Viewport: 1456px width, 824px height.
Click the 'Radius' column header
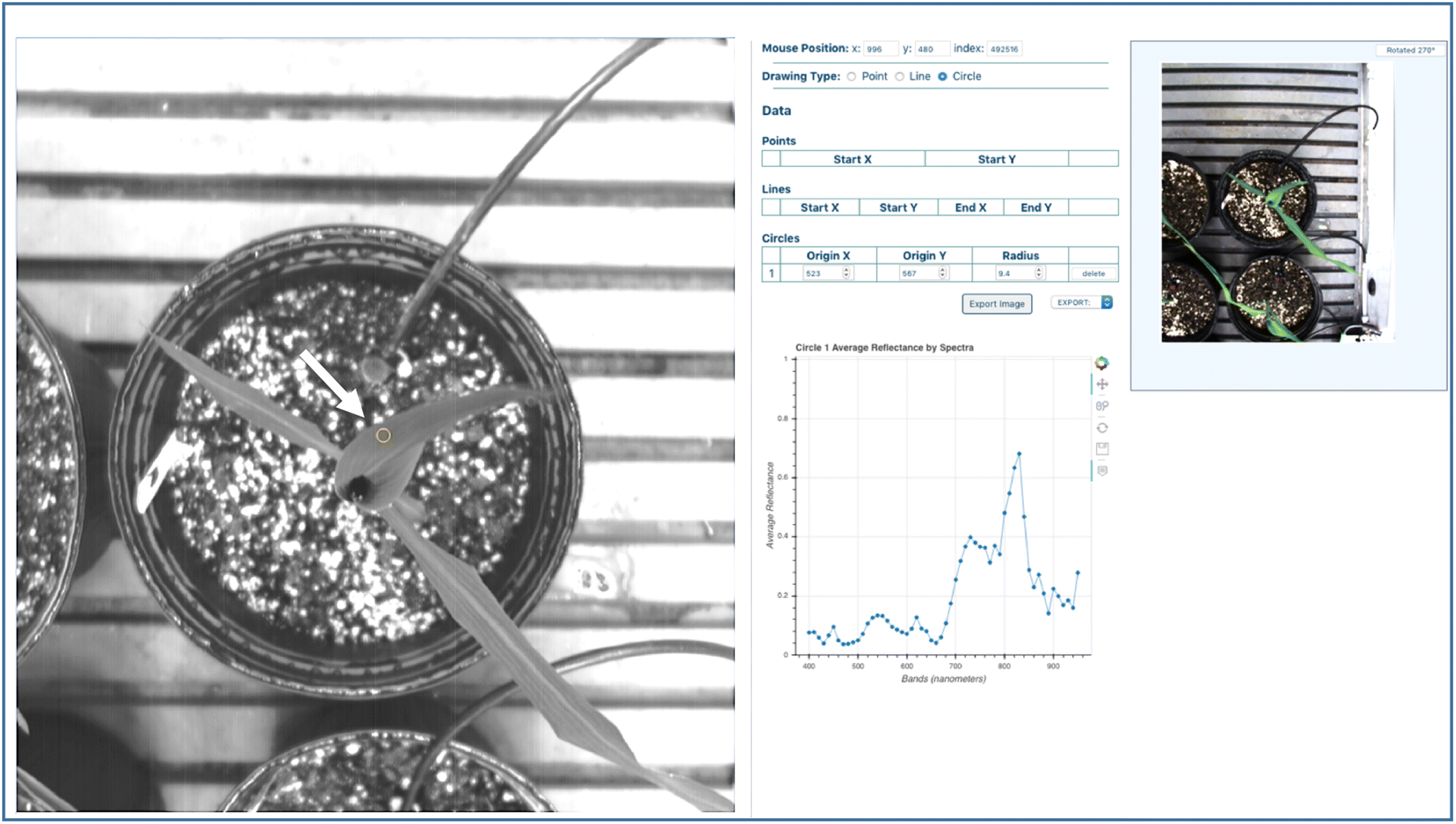coord(1020,255)
